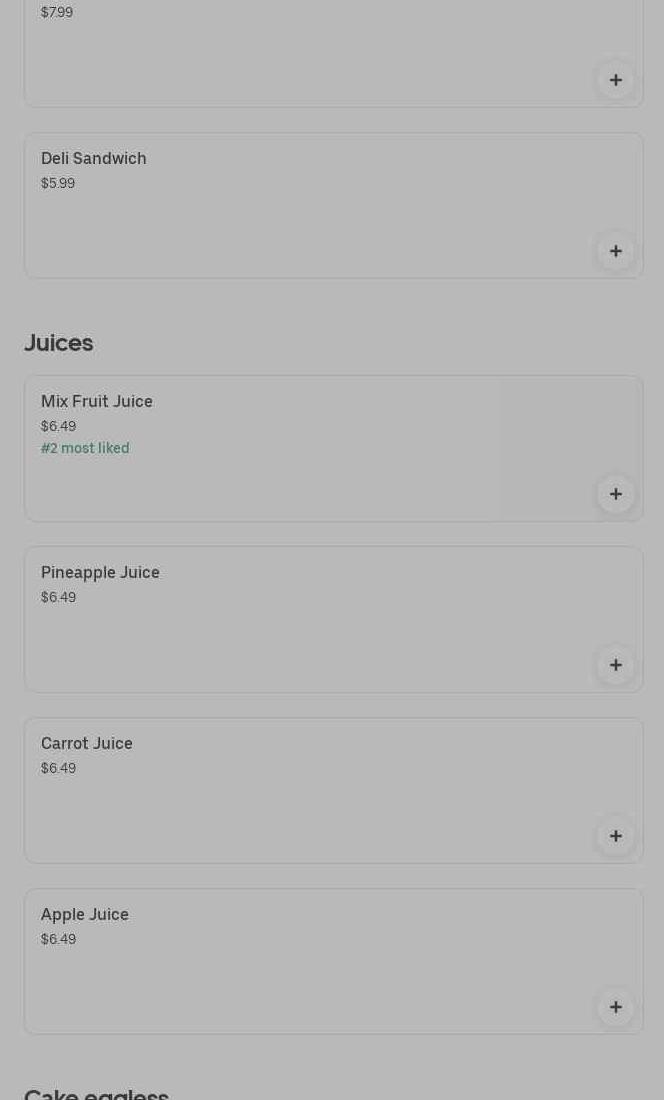Open the Deli Sandwich item title
The height and width of the screenshot is (1100, 664).
94,158
